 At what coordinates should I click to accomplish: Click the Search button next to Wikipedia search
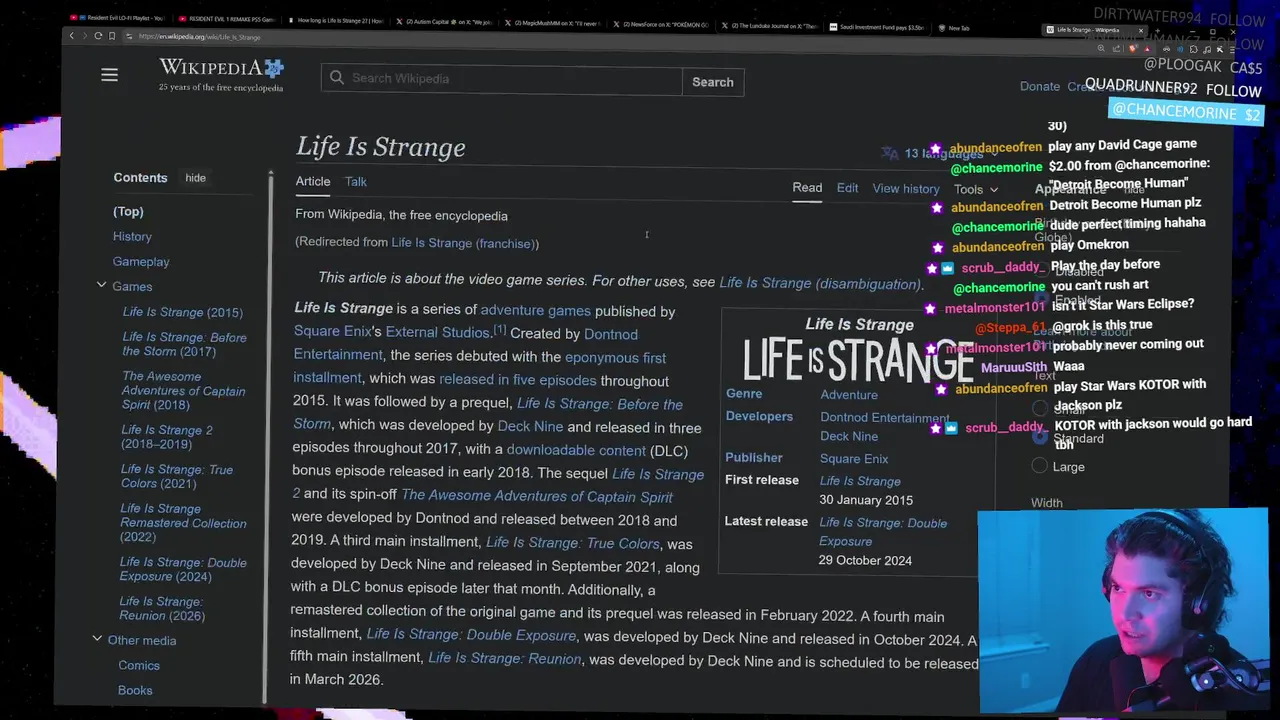click(712, 82)
